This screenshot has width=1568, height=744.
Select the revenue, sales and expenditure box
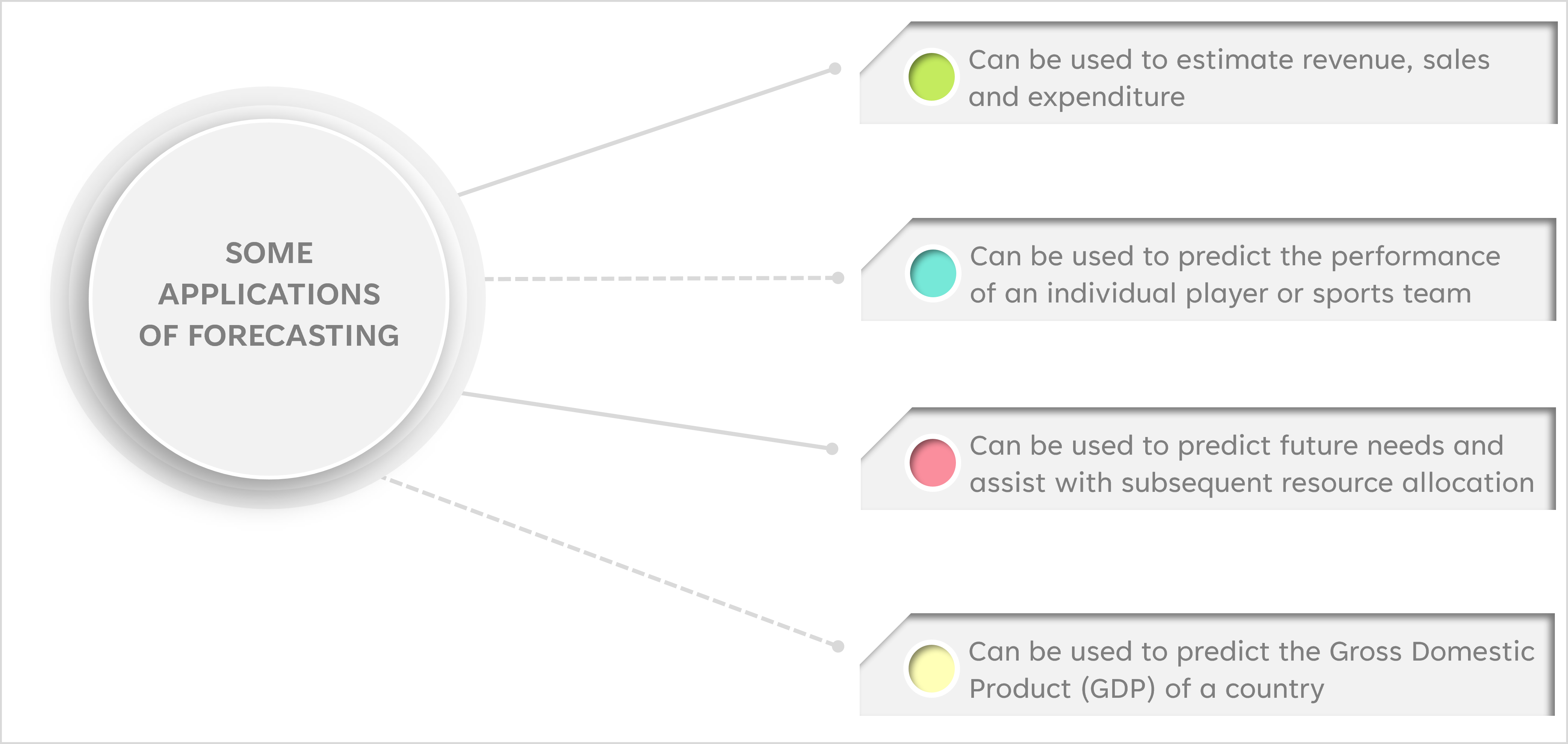tap(1208, 73)
